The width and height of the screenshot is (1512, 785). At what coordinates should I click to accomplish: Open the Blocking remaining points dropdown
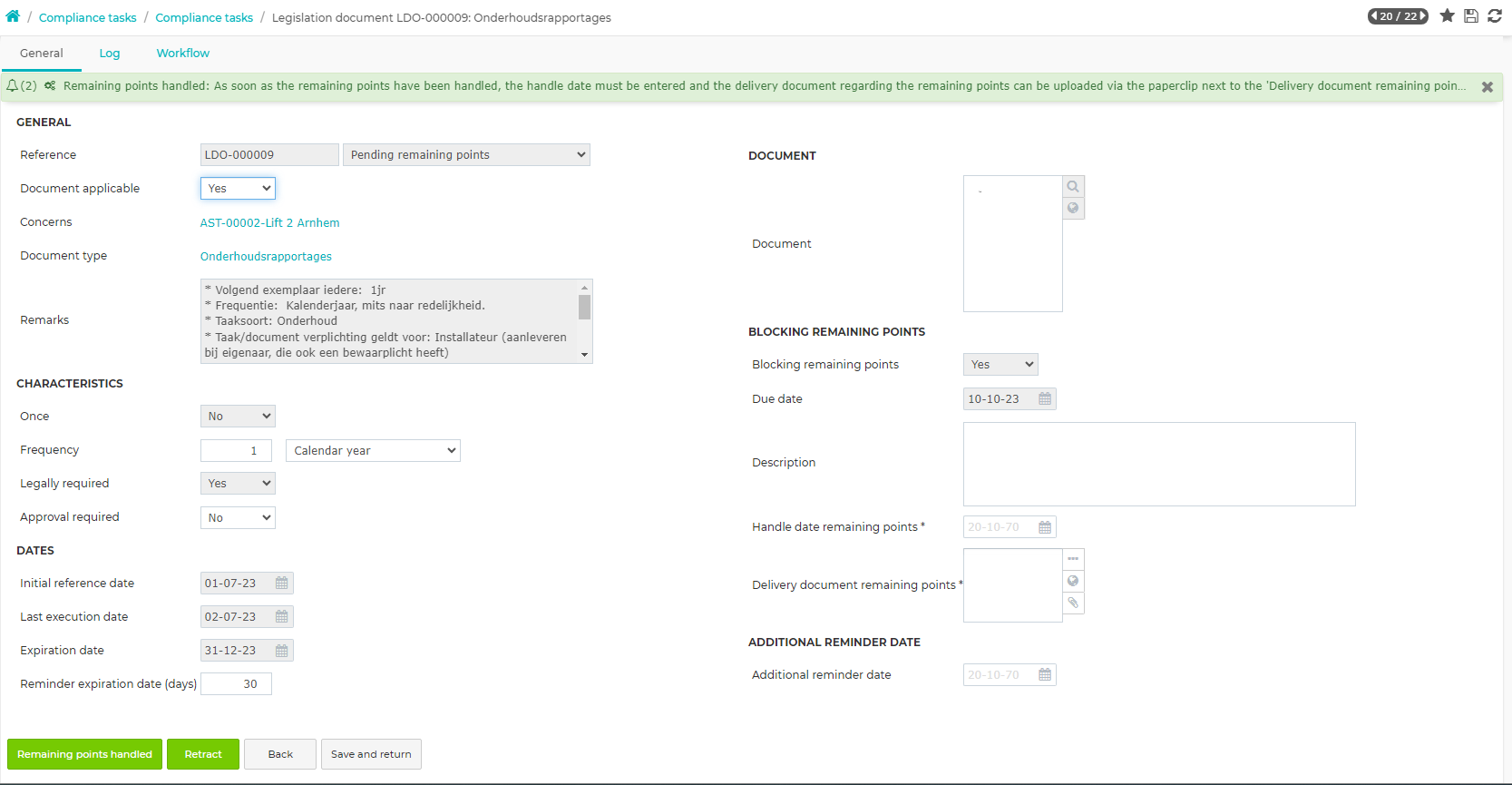coord(1000,365)
